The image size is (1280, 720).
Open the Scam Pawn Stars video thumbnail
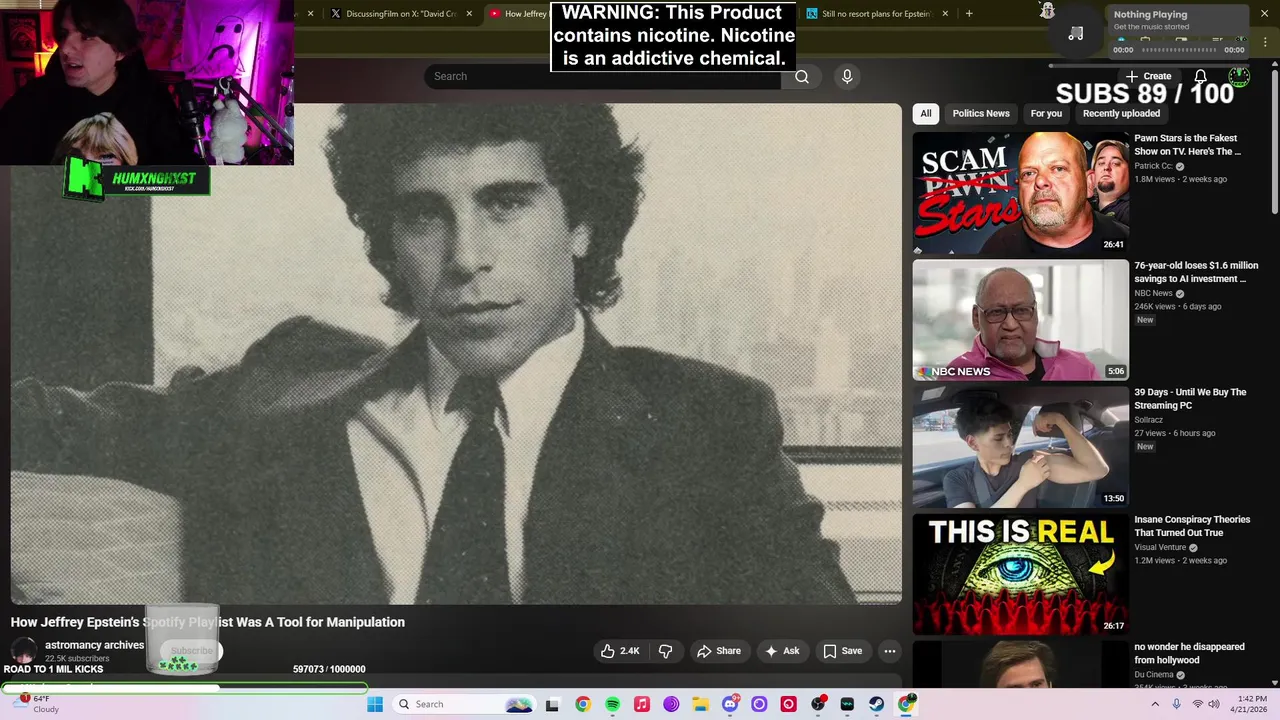(1020, 193)
